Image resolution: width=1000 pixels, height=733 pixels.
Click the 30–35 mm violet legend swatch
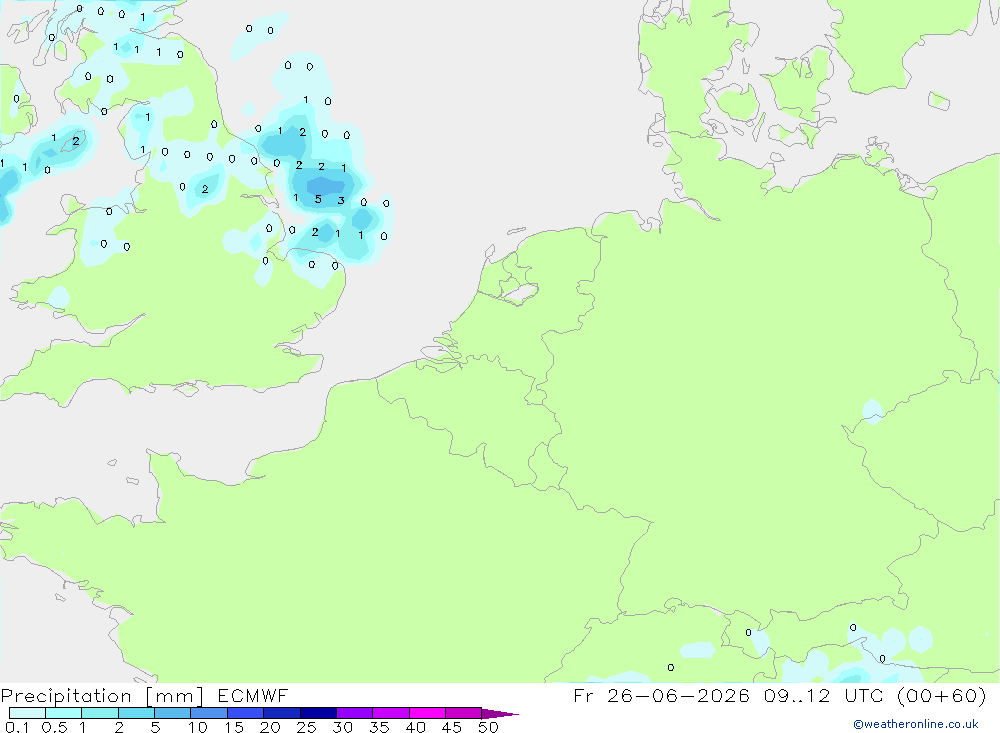pos(355,713)
